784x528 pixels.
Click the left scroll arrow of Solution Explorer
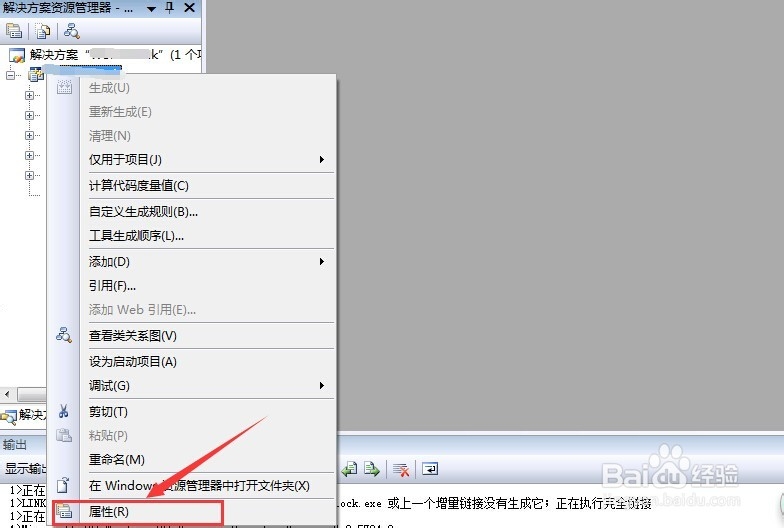coord(7,394)
